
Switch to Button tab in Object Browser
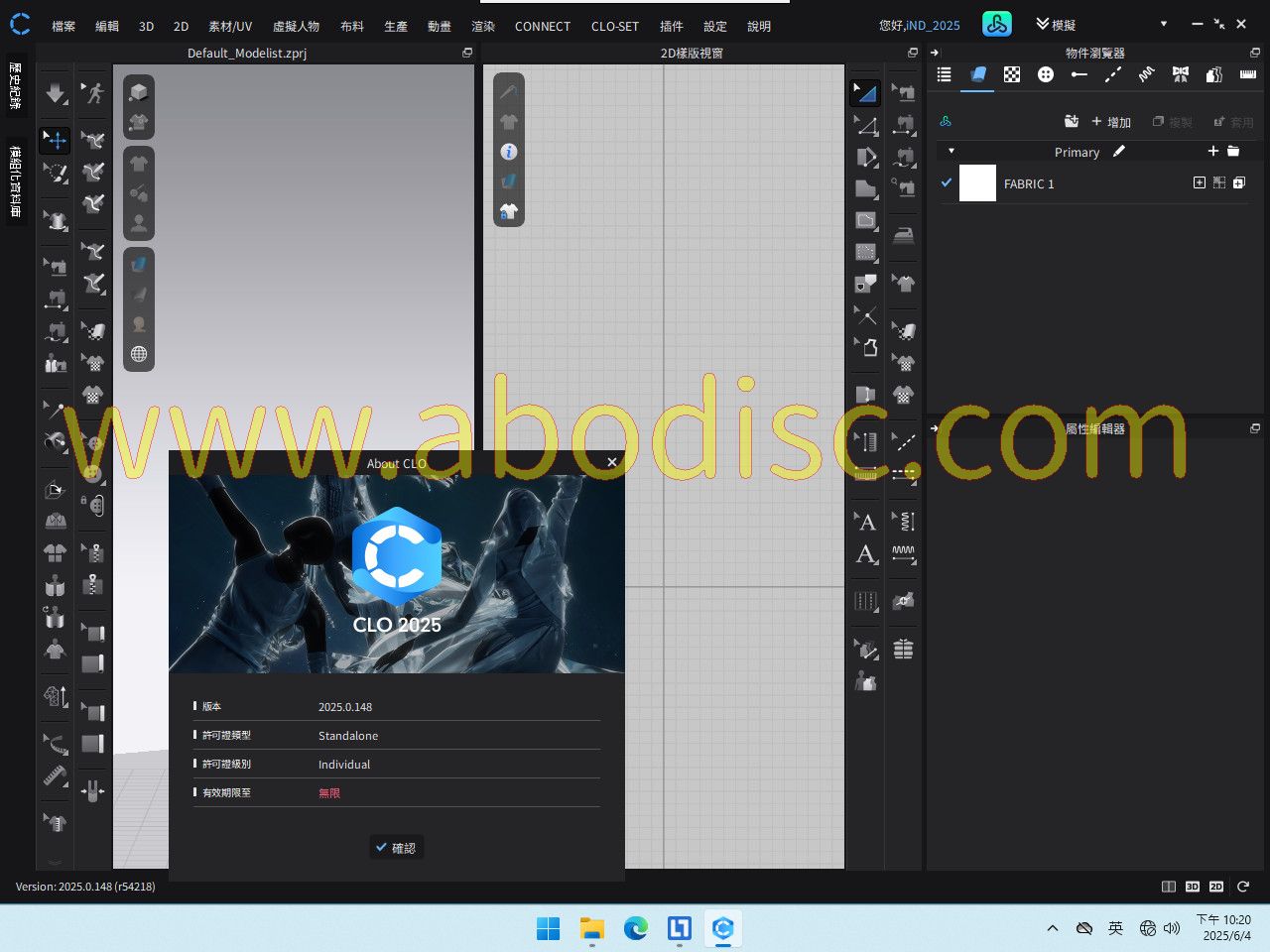1046,74
